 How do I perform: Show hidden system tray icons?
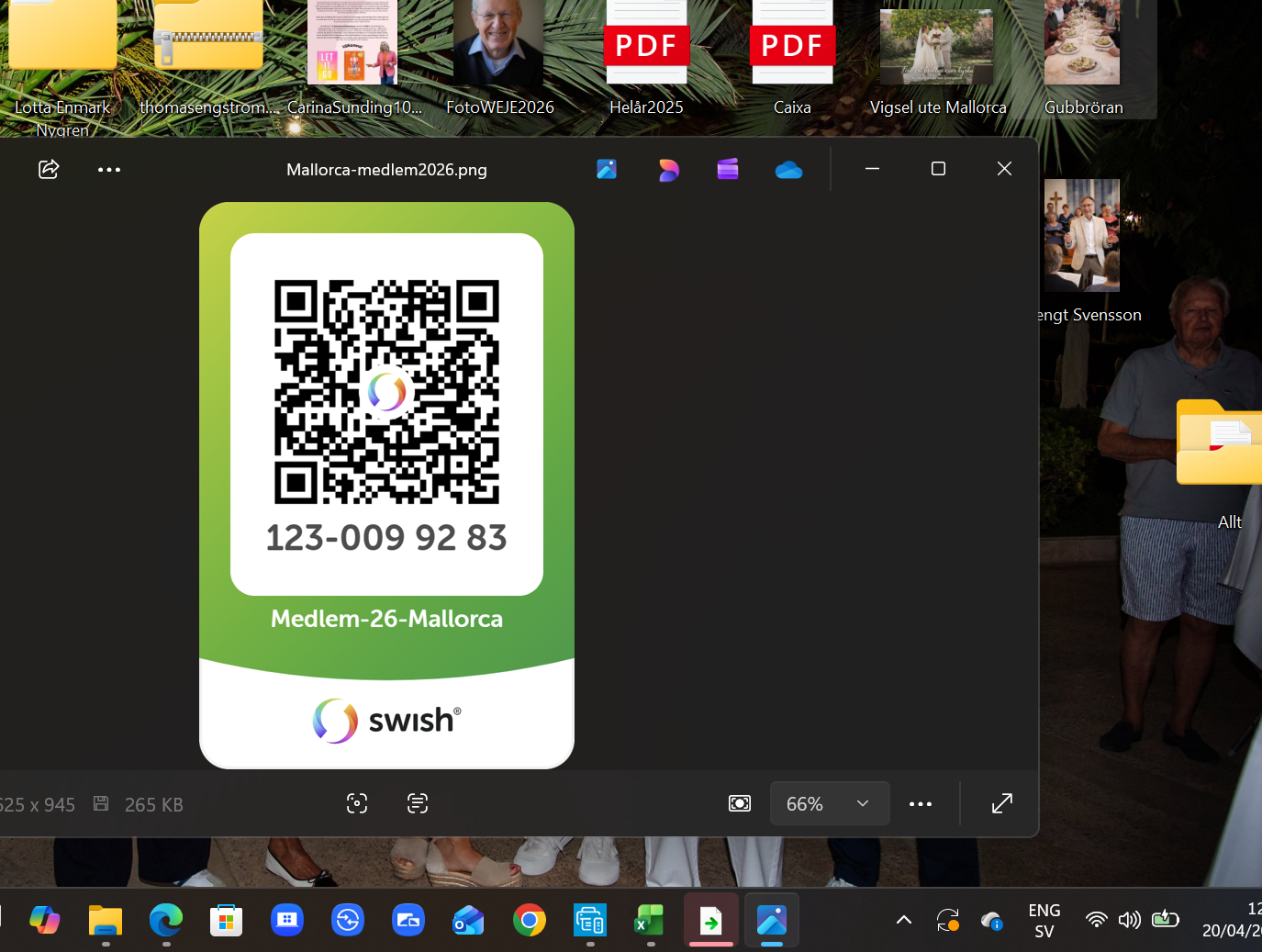tap(904, 920)
